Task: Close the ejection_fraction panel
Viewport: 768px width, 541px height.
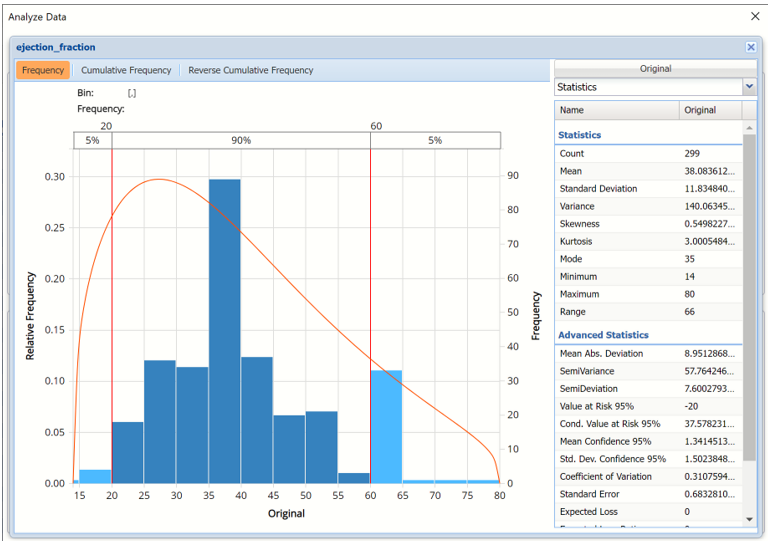Action: pyautogui.click(x=750, y=47)
